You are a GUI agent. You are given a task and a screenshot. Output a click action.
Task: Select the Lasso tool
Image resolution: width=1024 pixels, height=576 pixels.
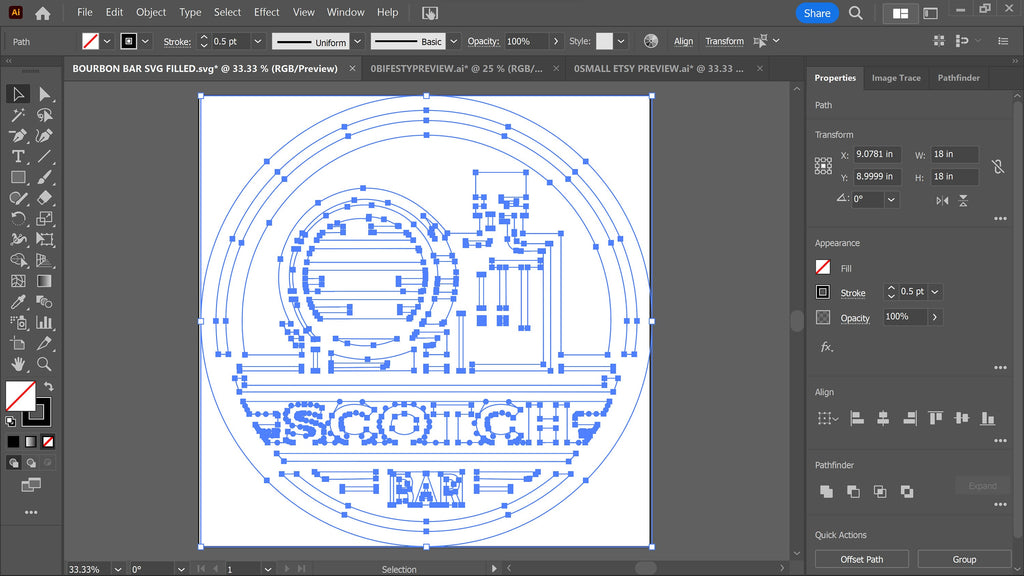coord(44,115)
